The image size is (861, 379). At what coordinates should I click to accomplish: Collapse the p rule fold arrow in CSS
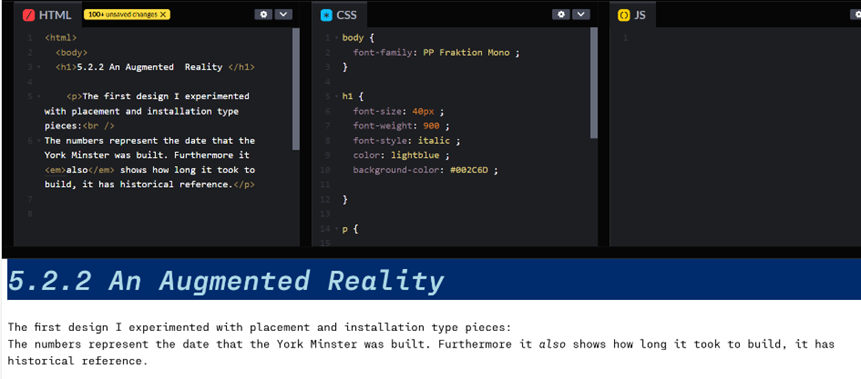(336, 228)
